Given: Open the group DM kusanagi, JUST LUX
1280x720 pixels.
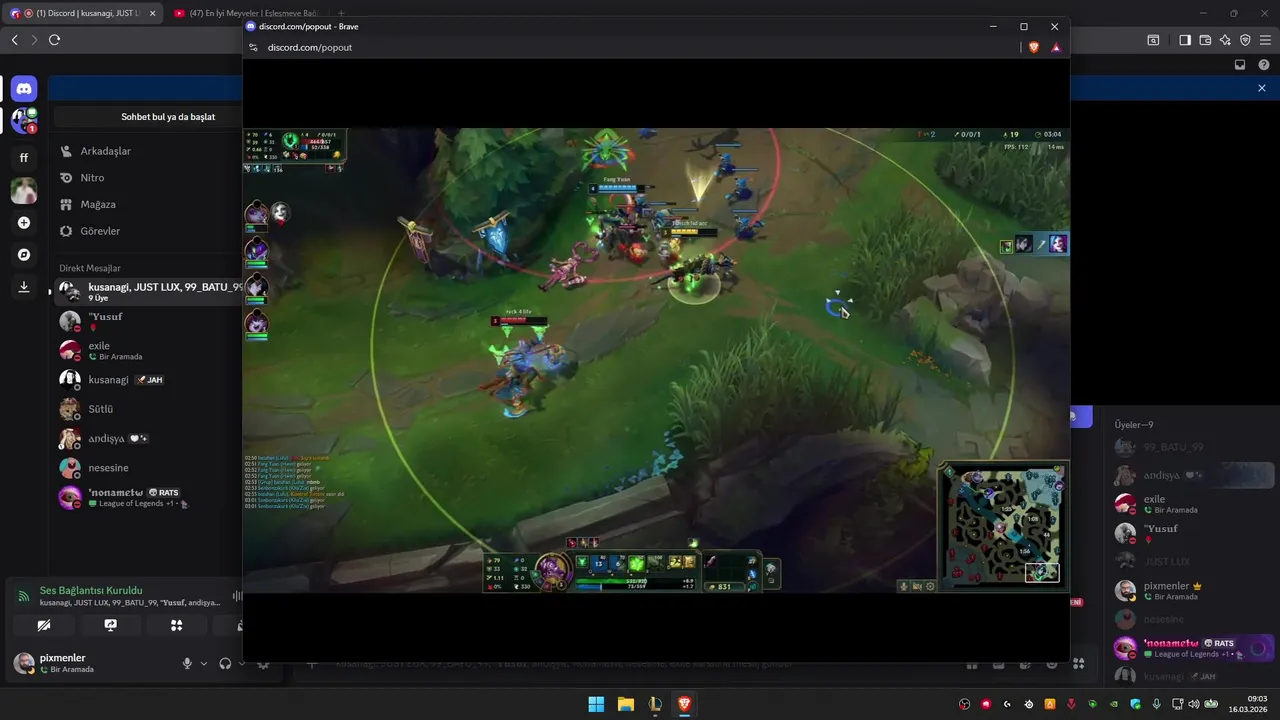Looking at the screenshot, I should tap(148, 291).
